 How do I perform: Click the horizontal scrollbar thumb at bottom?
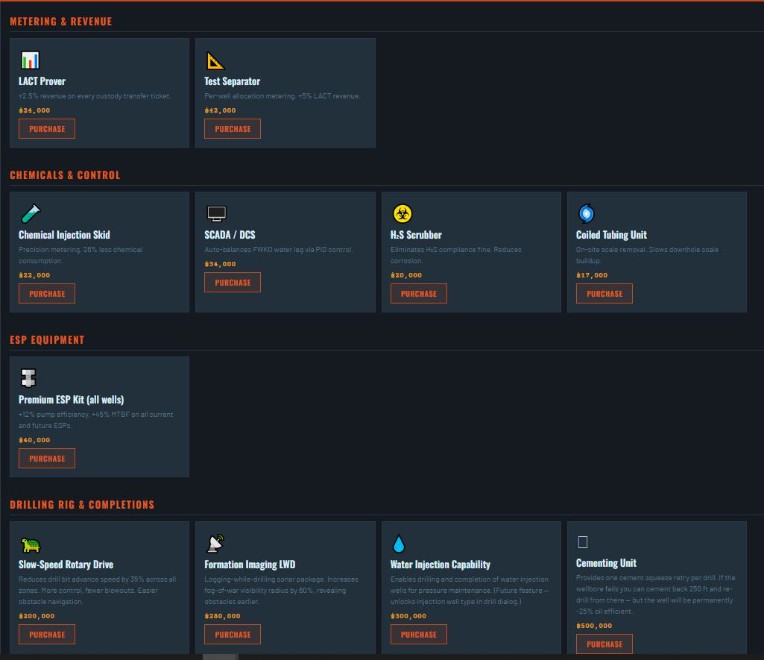pos(220,657)
